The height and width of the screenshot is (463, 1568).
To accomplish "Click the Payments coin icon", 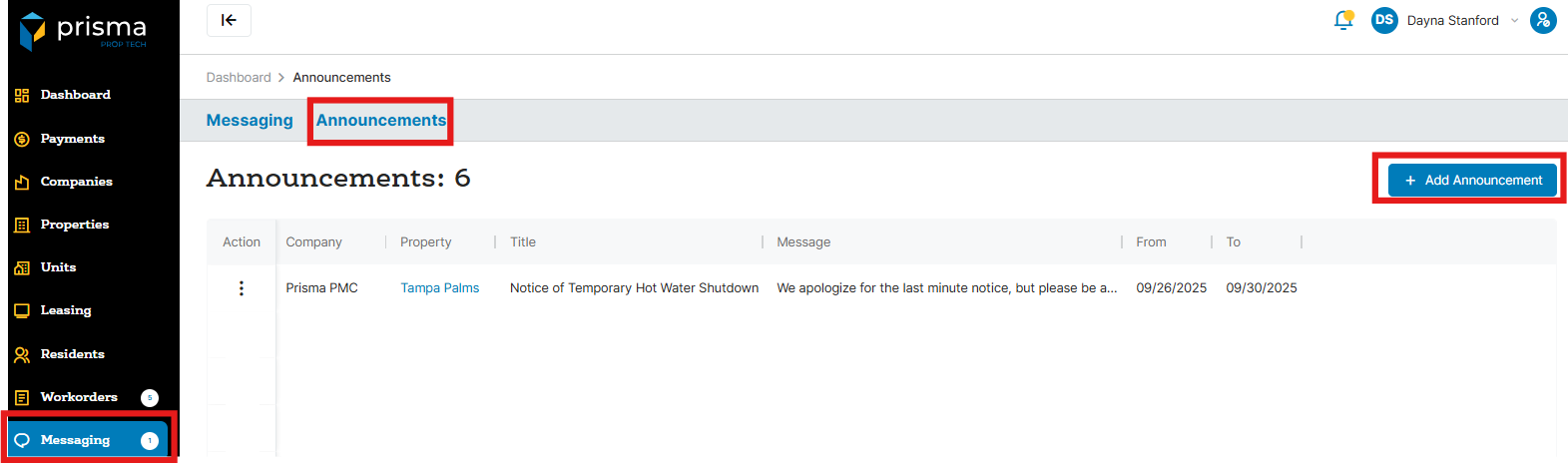I will [x=22, y=139].
